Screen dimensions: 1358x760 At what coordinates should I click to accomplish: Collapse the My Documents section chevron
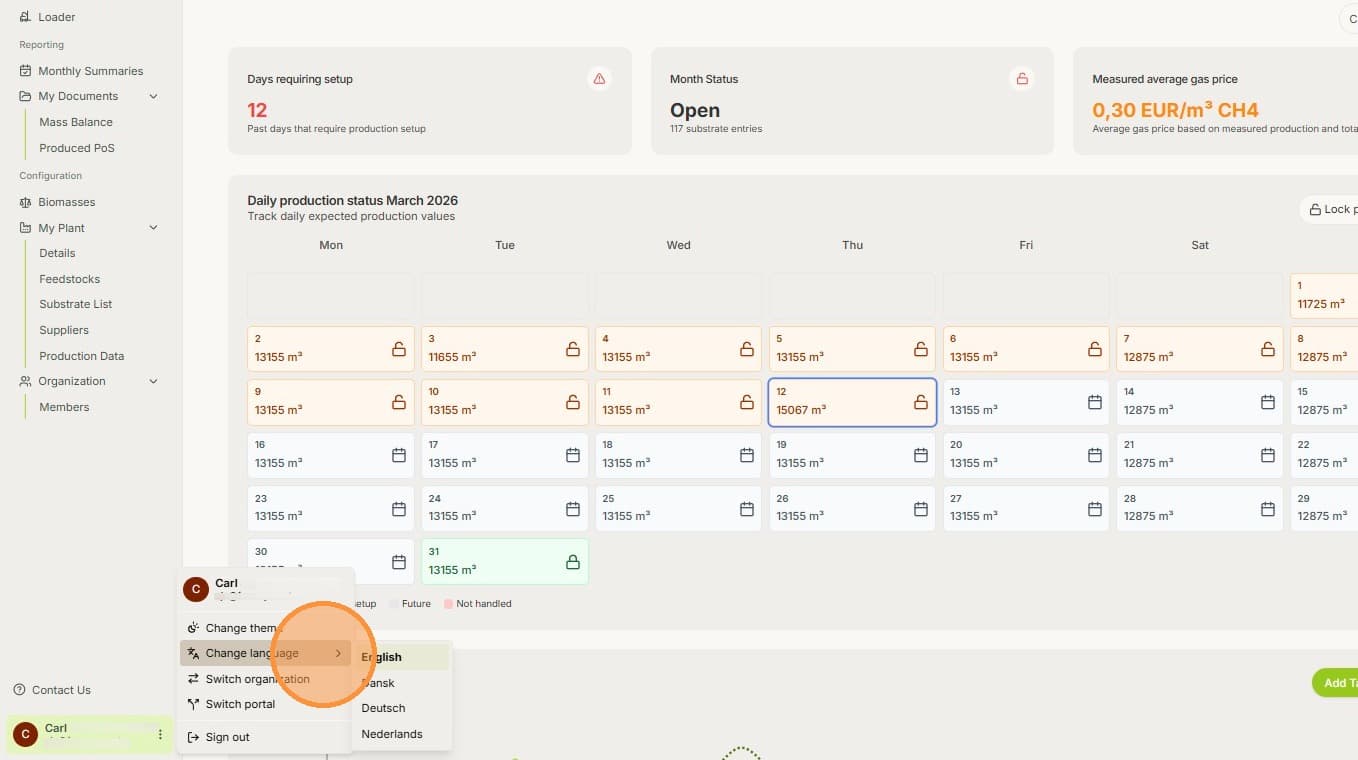click(153, 96)
